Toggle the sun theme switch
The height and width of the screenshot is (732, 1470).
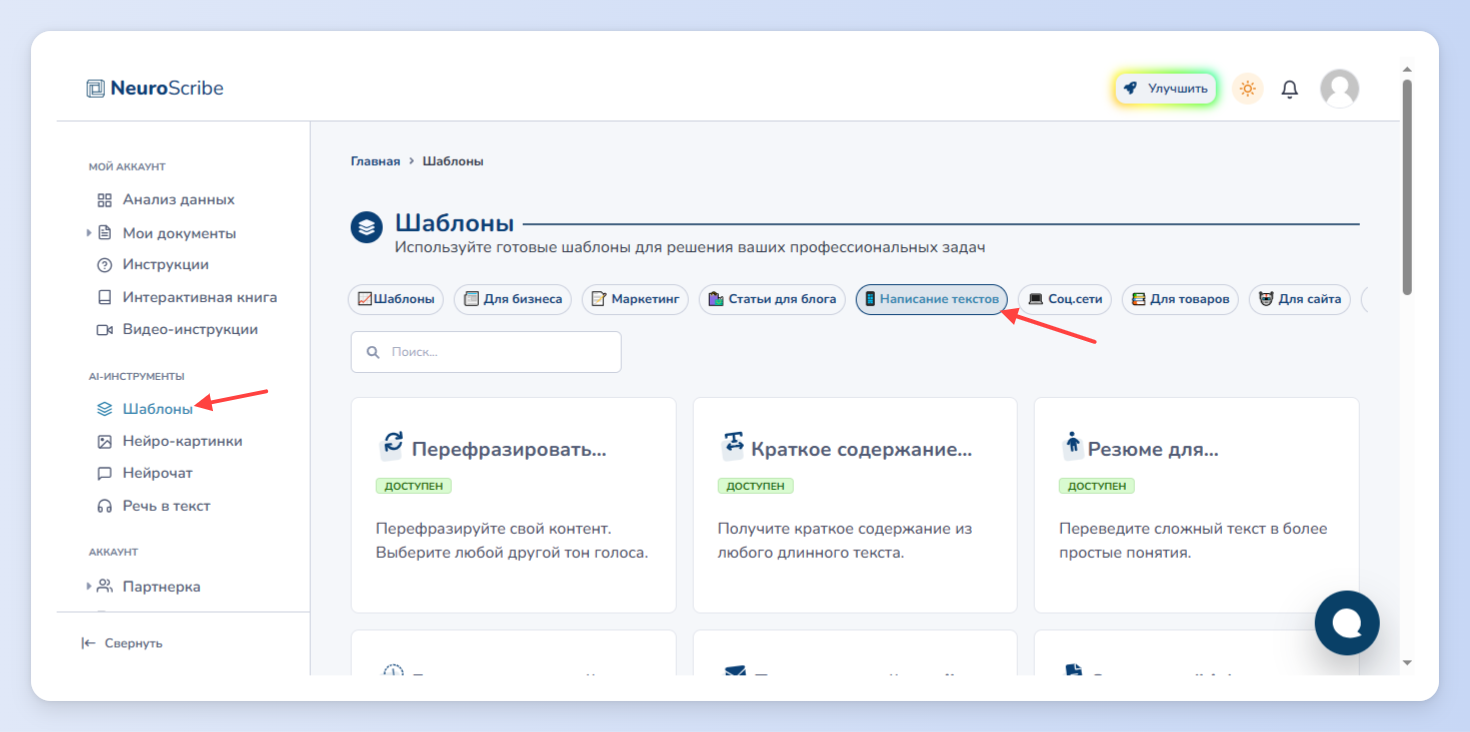tap(1247, 89)
